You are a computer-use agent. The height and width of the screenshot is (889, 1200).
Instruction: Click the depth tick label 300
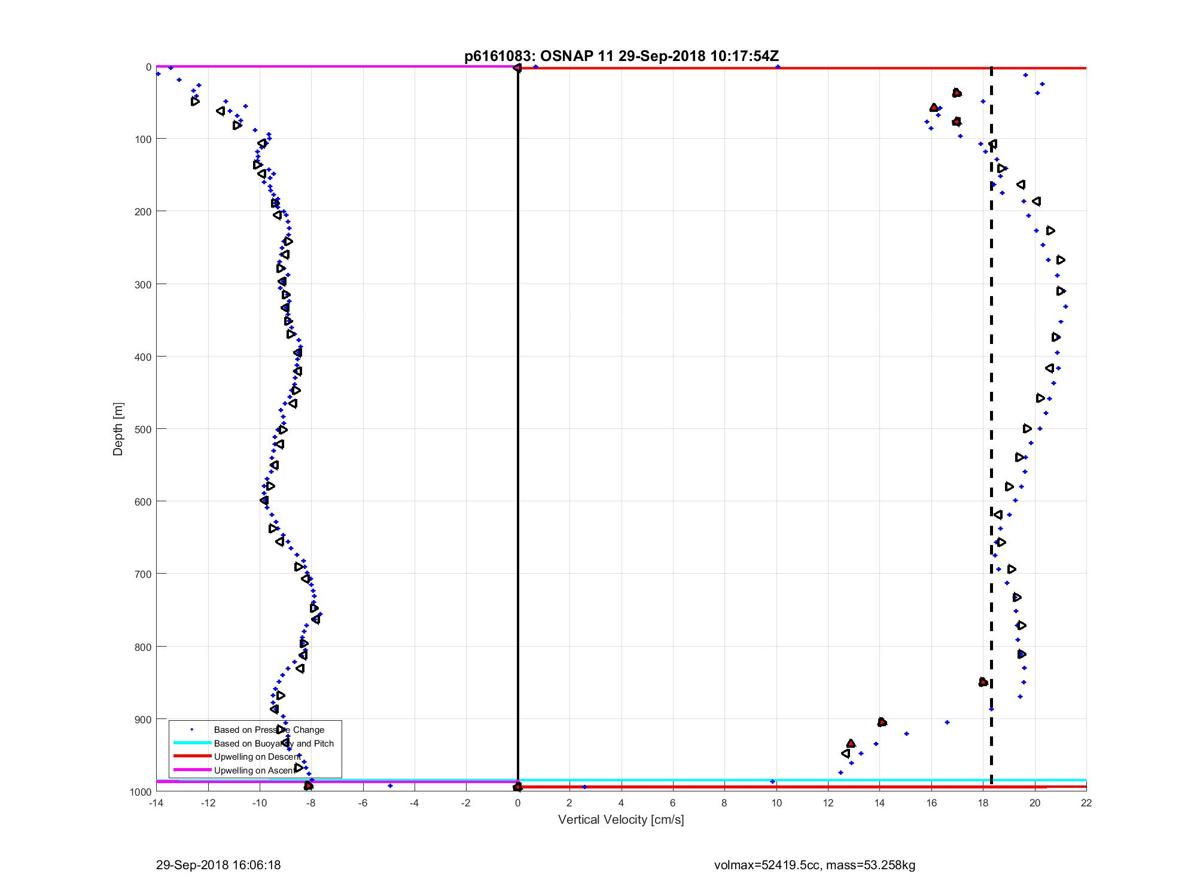(x=143, y=284)
